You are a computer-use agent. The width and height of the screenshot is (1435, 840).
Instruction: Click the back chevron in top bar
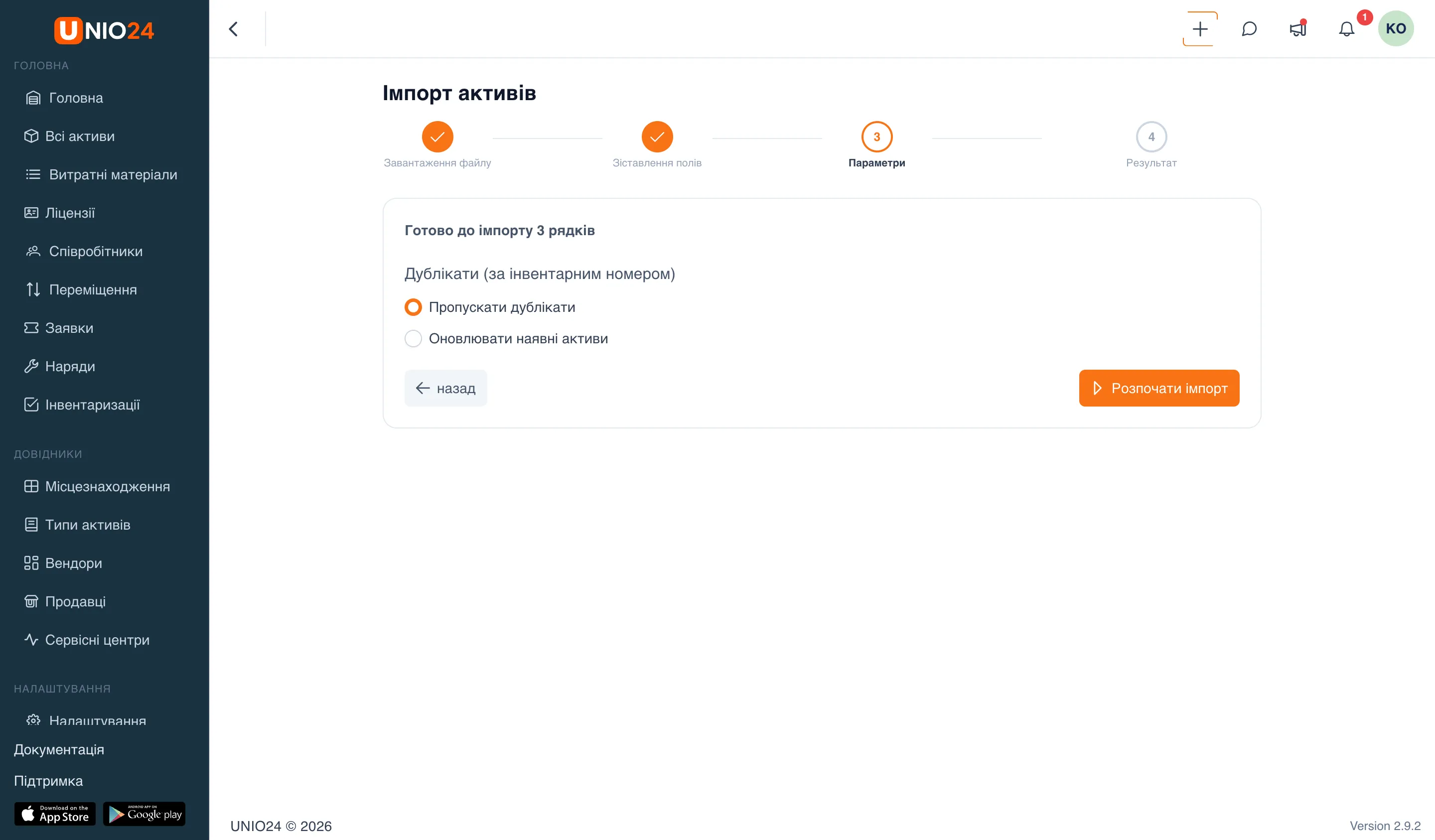(234, 28)
